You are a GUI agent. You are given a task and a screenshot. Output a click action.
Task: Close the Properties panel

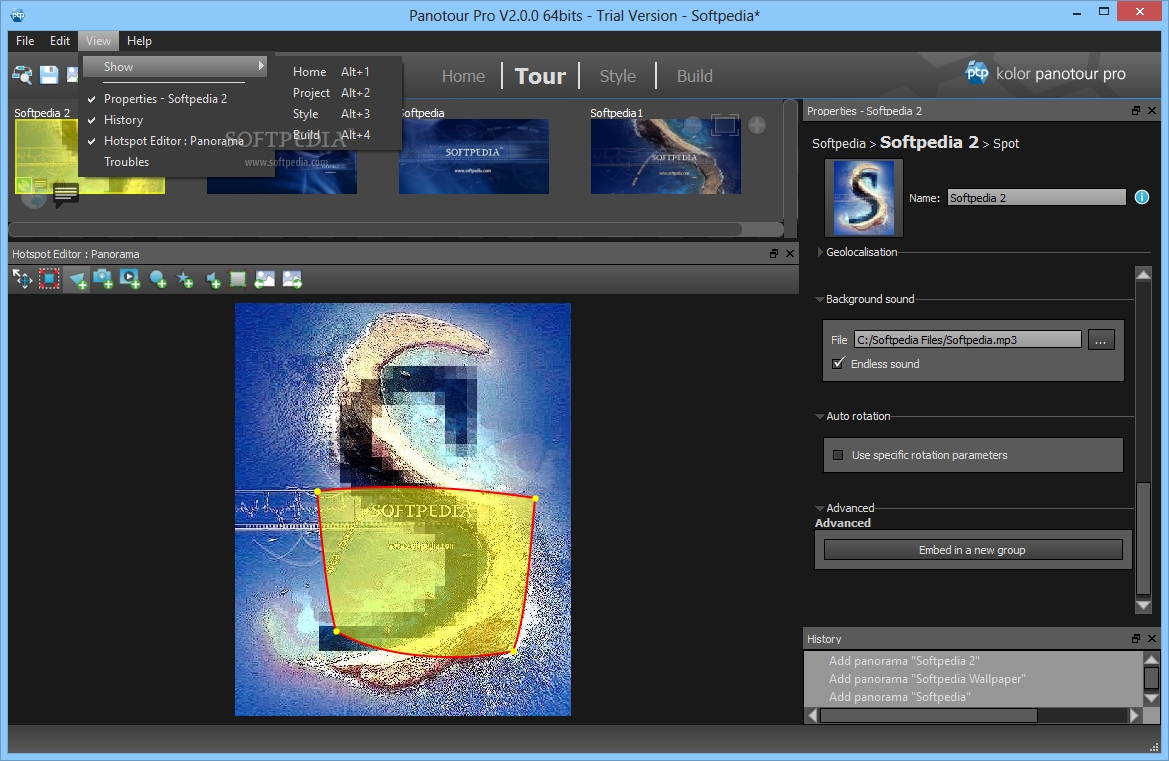click(1152, 110)
